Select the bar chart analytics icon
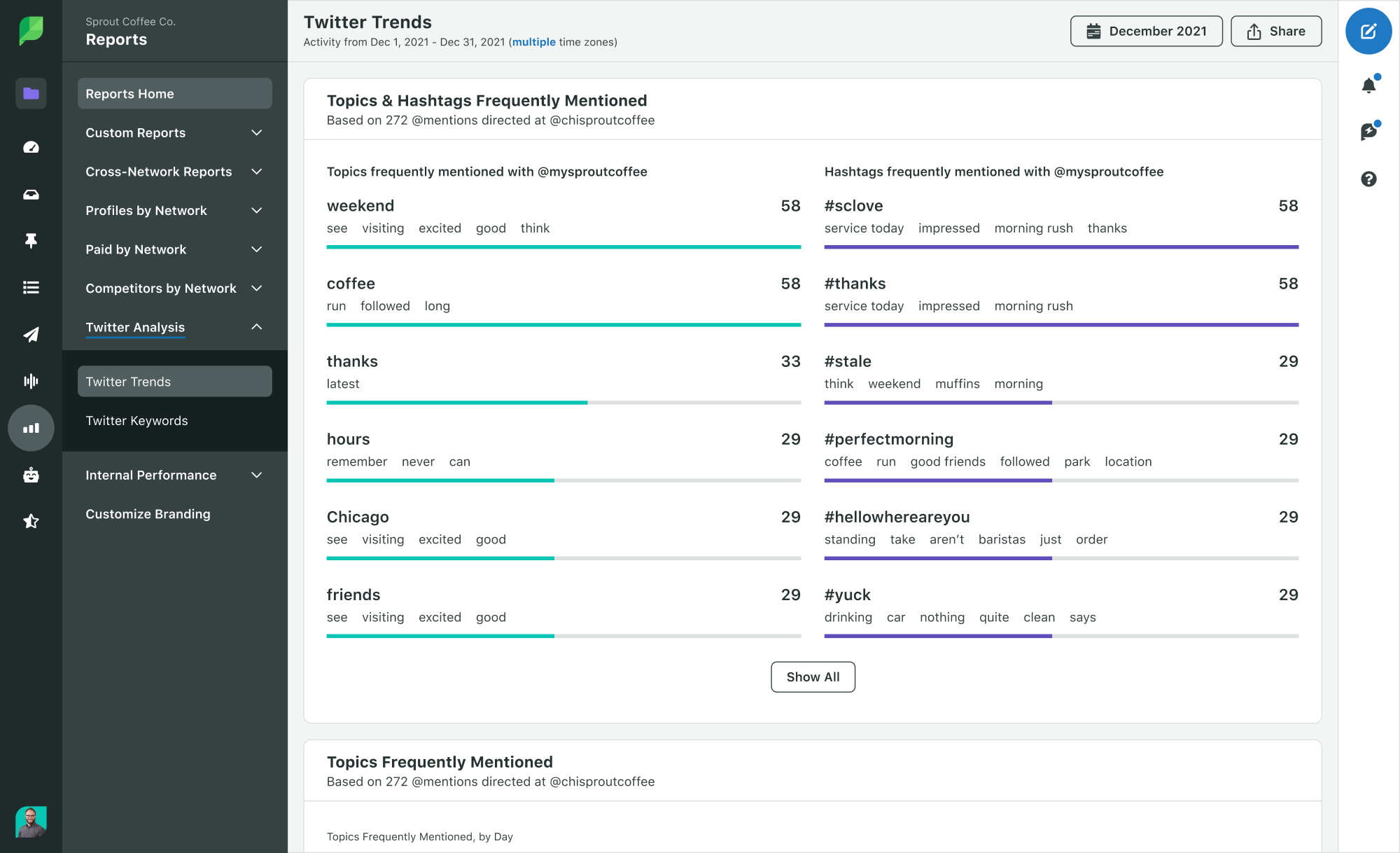Viewport: 1400px width, 853px height. 30,427
